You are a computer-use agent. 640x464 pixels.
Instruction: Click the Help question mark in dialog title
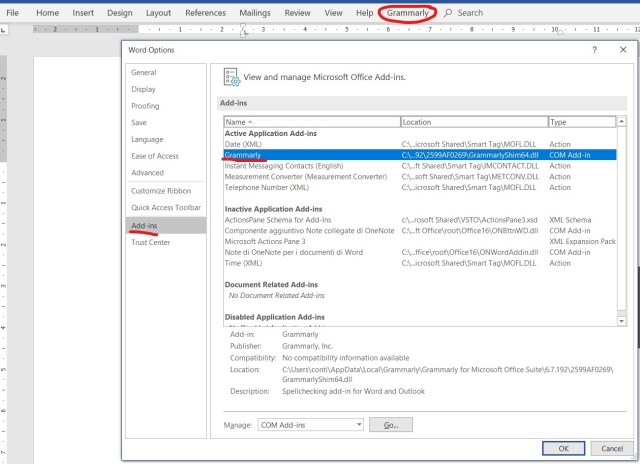(x=595, y=49)
